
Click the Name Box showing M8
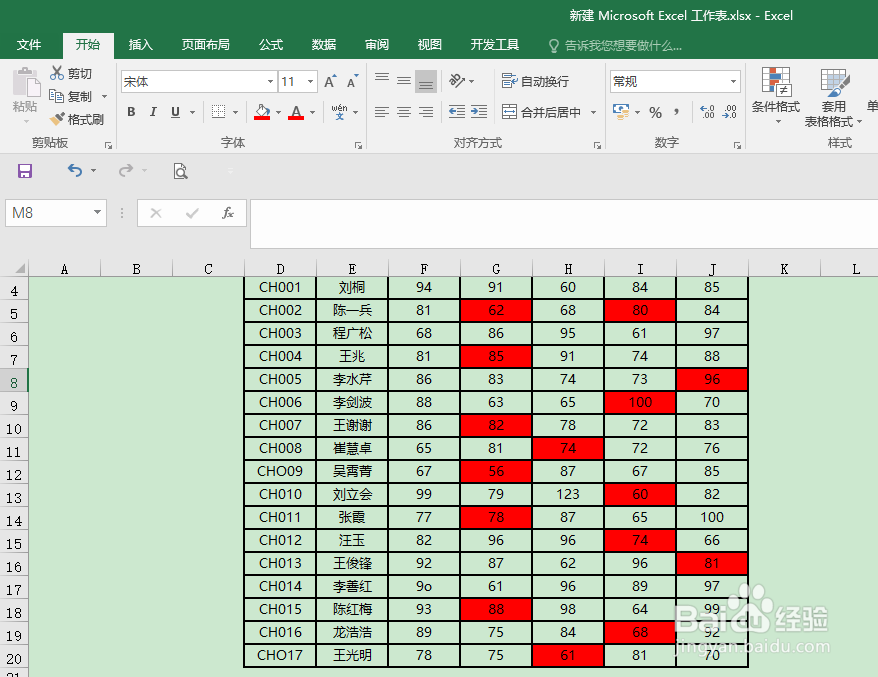(47, 213)
